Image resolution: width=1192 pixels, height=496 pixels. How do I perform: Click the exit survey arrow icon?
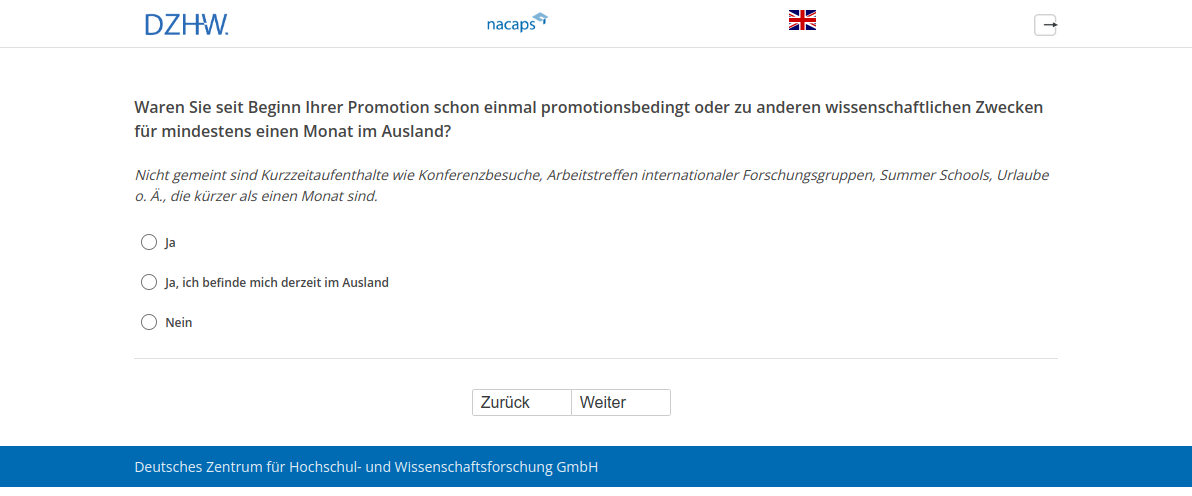(1045, 25)
